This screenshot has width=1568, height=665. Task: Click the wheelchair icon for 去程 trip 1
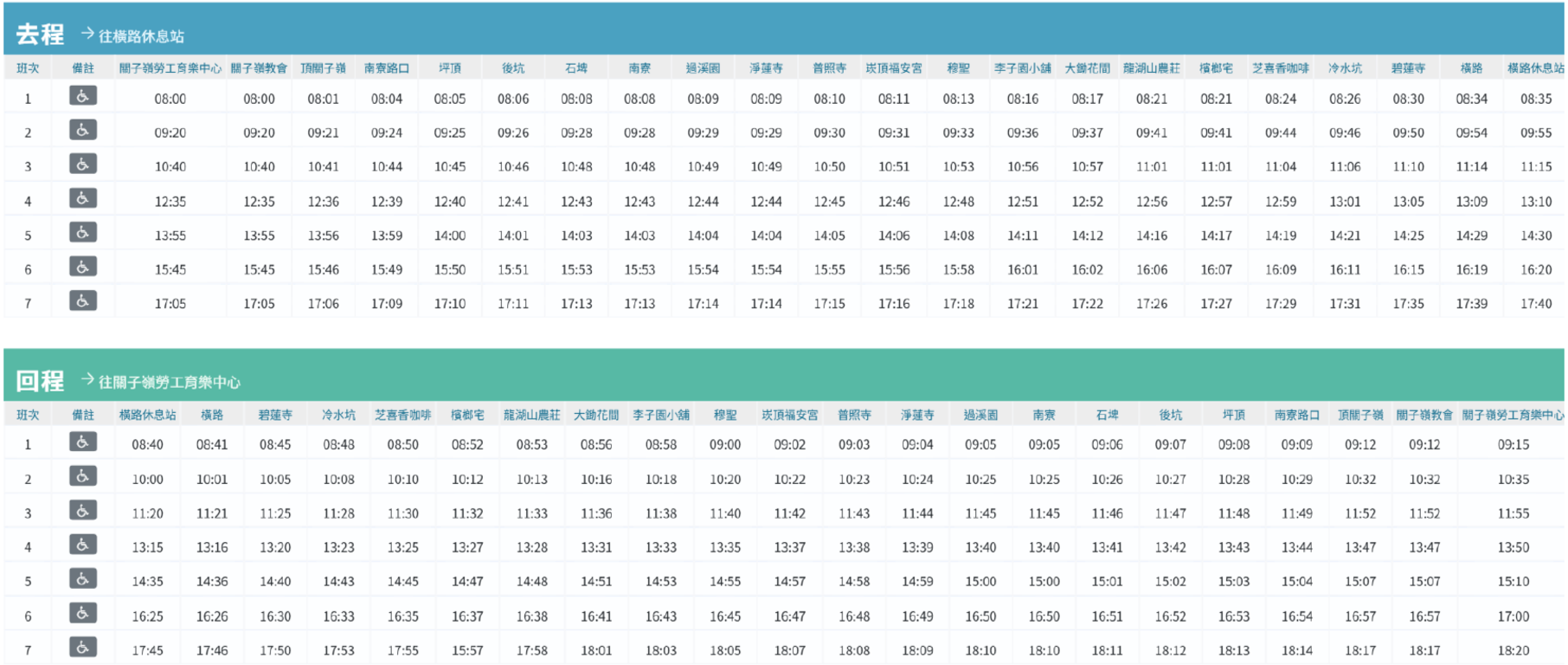point(83,96)
